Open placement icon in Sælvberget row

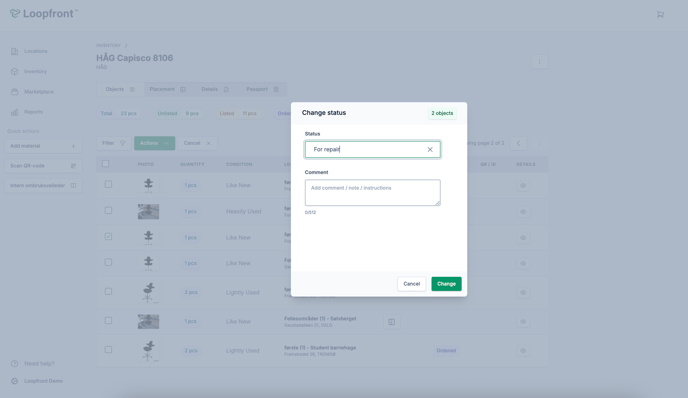(391, 322)
